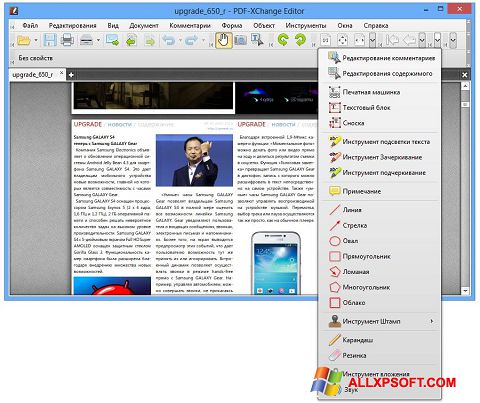The image size is (480, 403).
Task: Add a new tab with plus button
Action: point(71,75)
